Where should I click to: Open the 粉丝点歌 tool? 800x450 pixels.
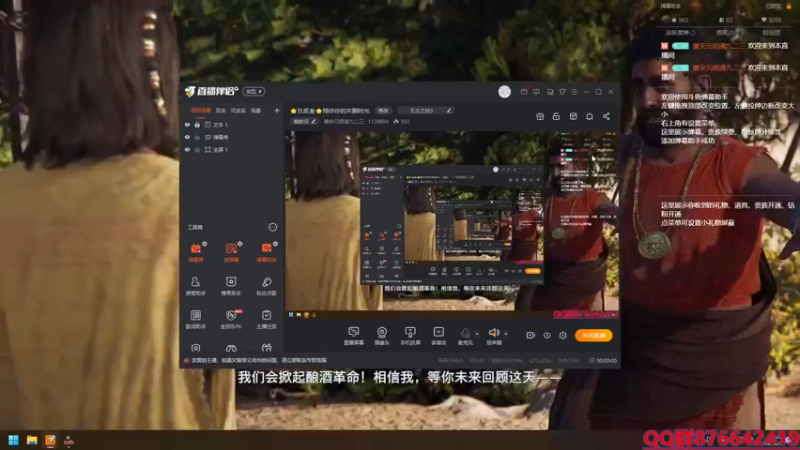(266, 286)
